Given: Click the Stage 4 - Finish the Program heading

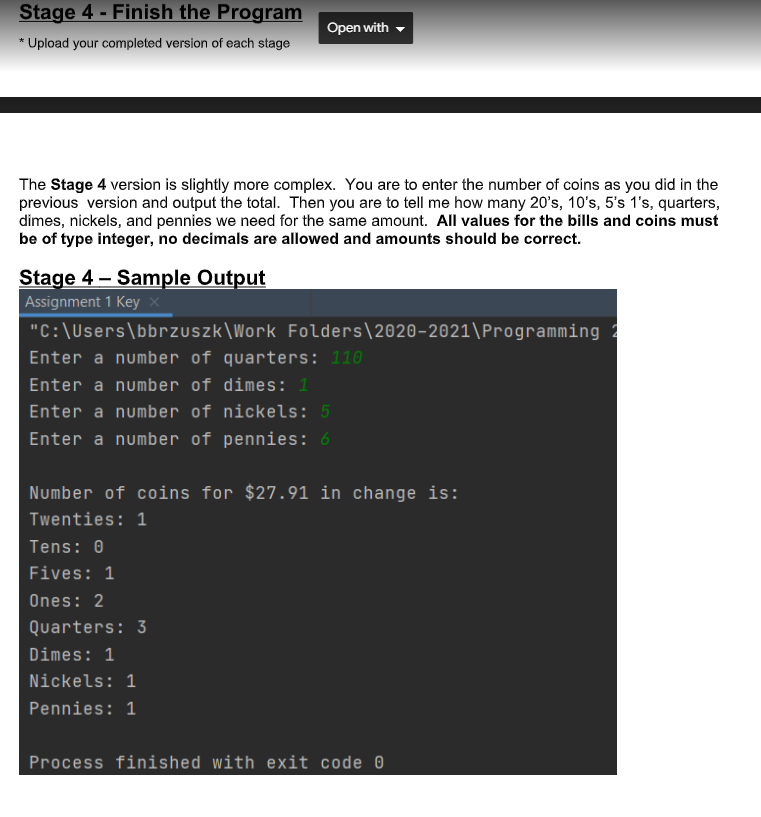Looking at the screenshot, I should pyautogui.click(x=160, y=12).
